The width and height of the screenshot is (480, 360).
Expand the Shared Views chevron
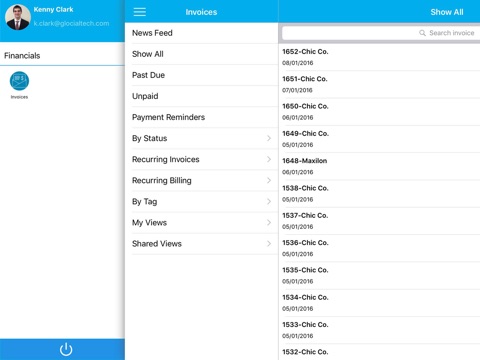click(x=269, y=244)
